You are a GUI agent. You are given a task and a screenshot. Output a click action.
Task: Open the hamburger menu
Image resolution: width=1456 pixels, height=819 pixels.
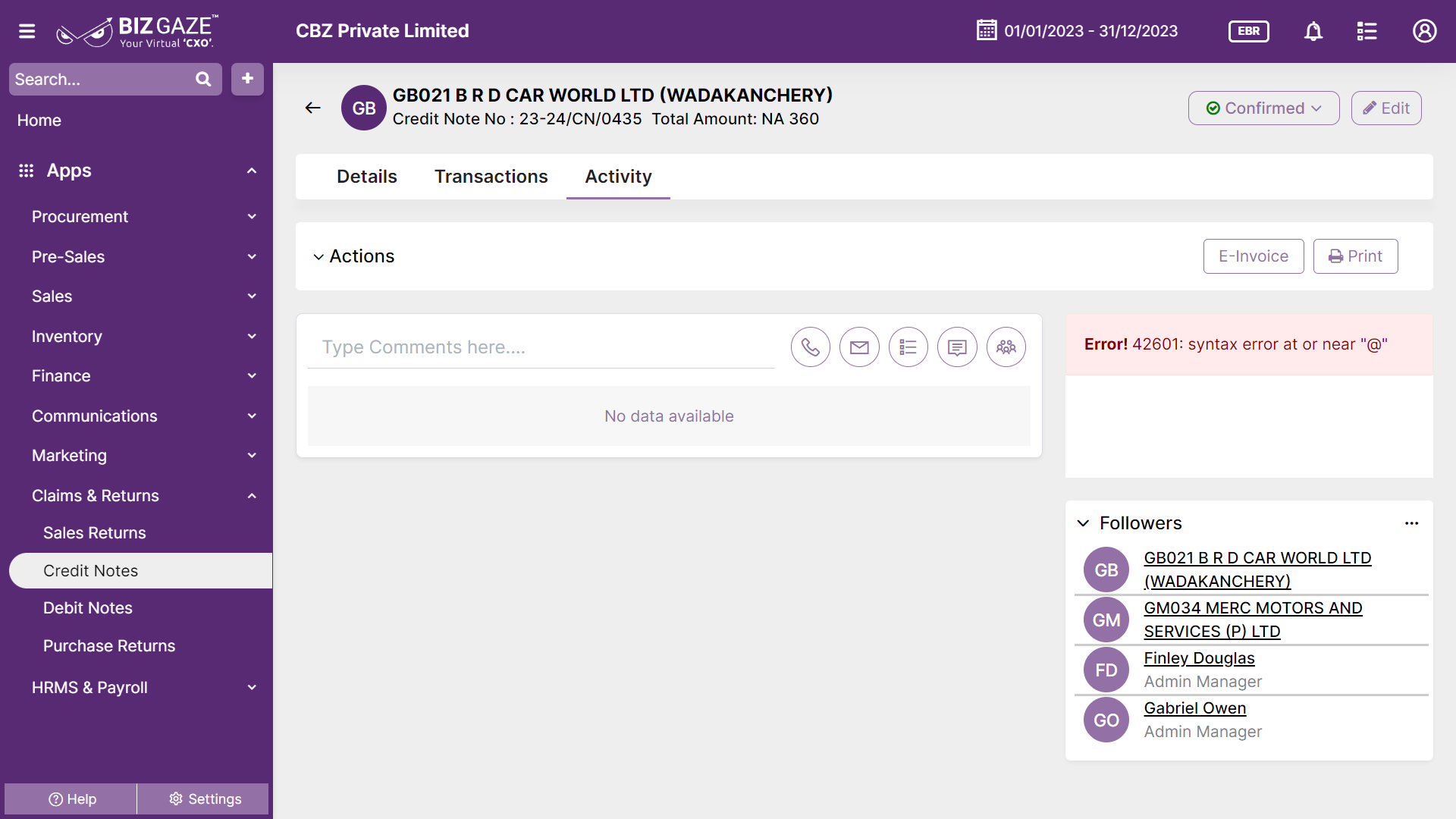tap(27, 31)
